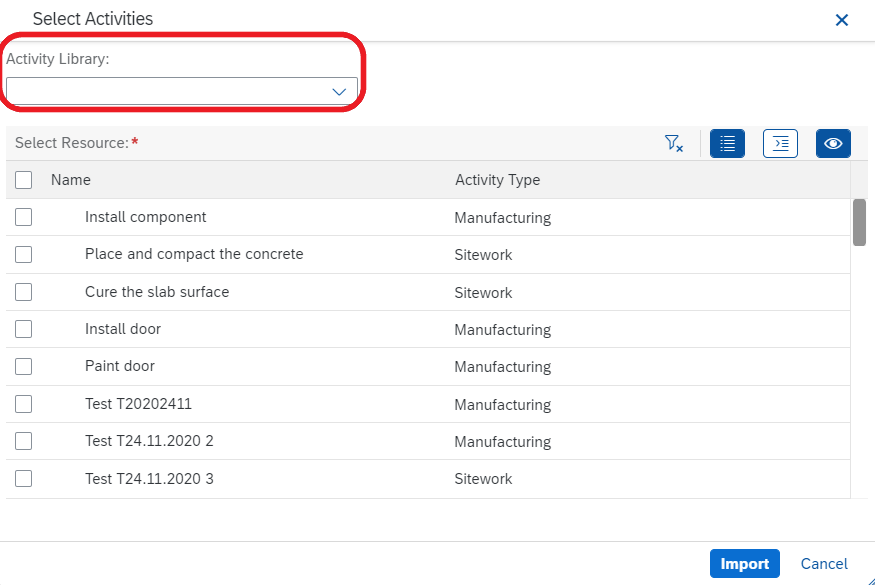The height and width of the screenshot is (585, 875).
Task: Tick the Install component checkbox
Action: [x=23, y=217]
